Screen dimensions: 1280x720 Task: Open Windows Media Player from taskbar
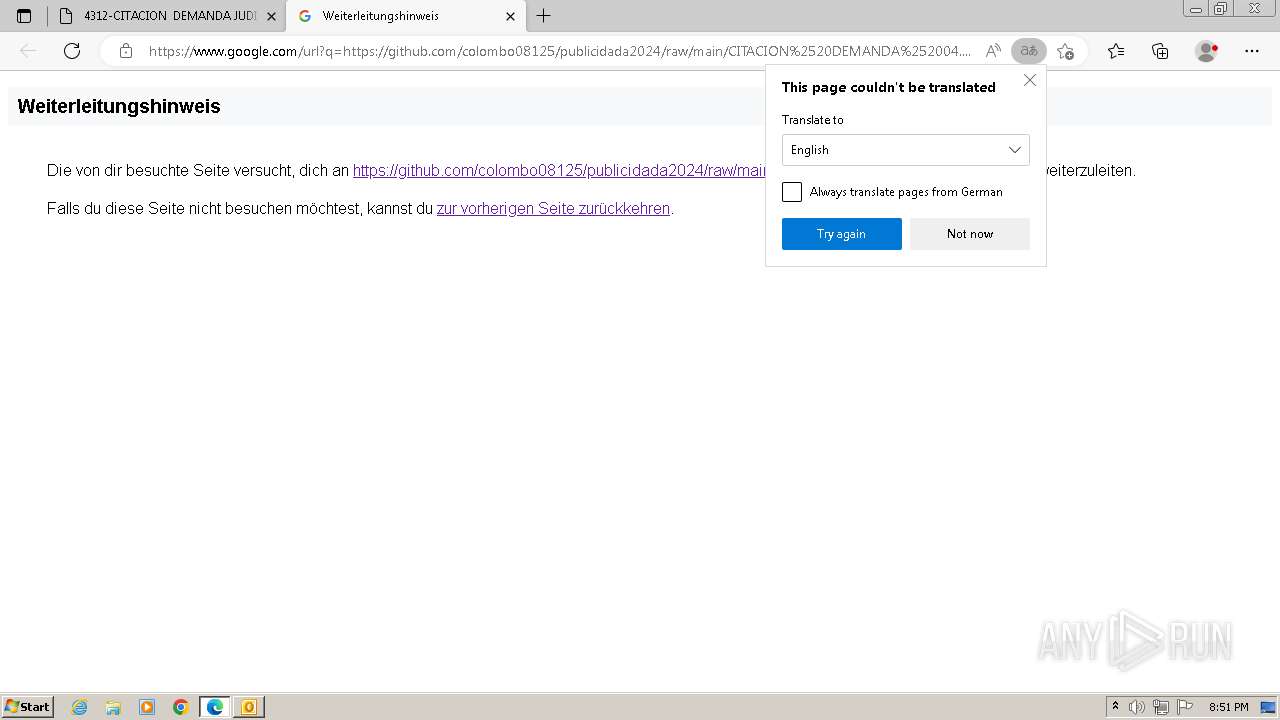coord(147,707)
